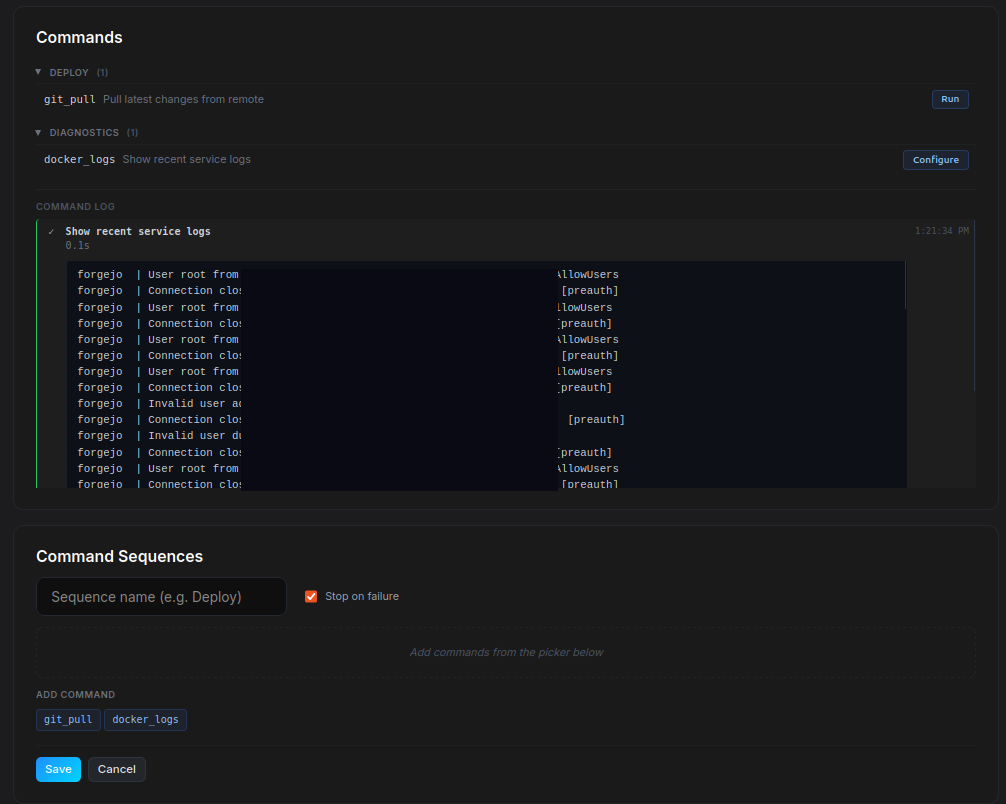Run the git_pull command
Screen dimensions: 1006x804
949,99
